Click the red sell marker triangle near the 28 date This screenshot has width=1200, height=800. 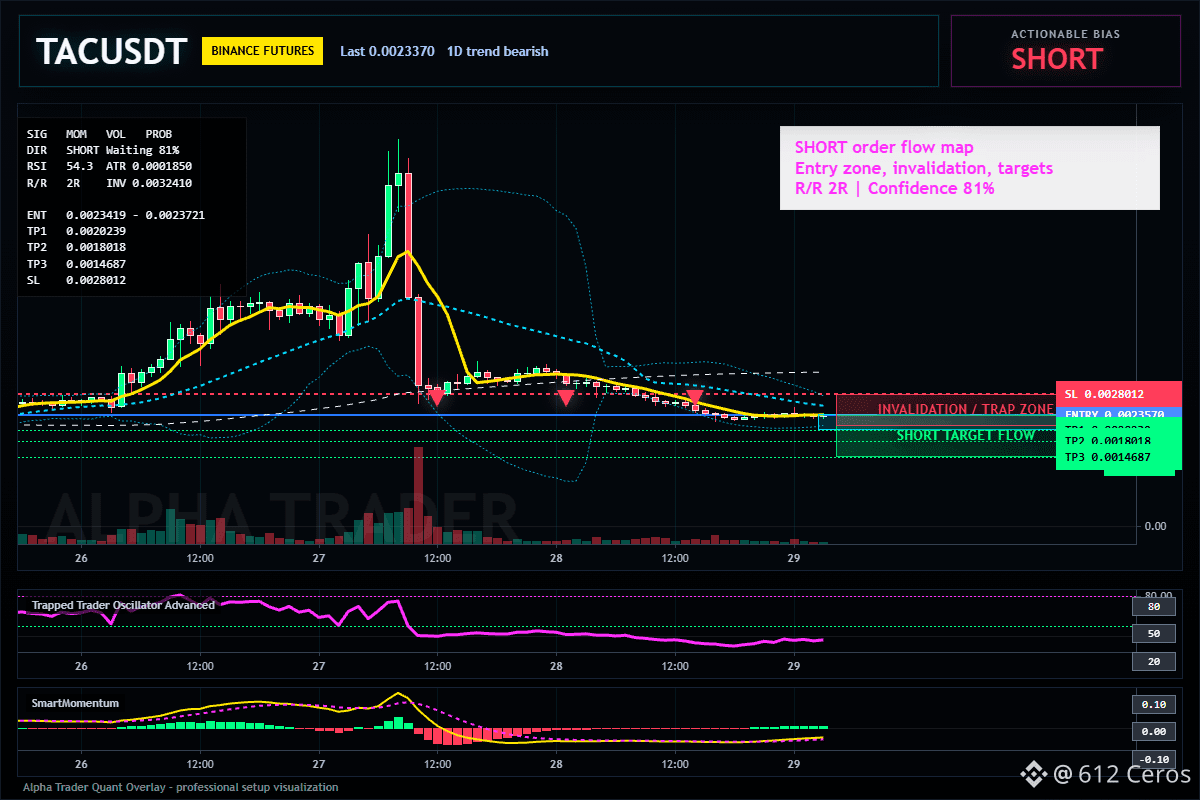coord(566,398)
